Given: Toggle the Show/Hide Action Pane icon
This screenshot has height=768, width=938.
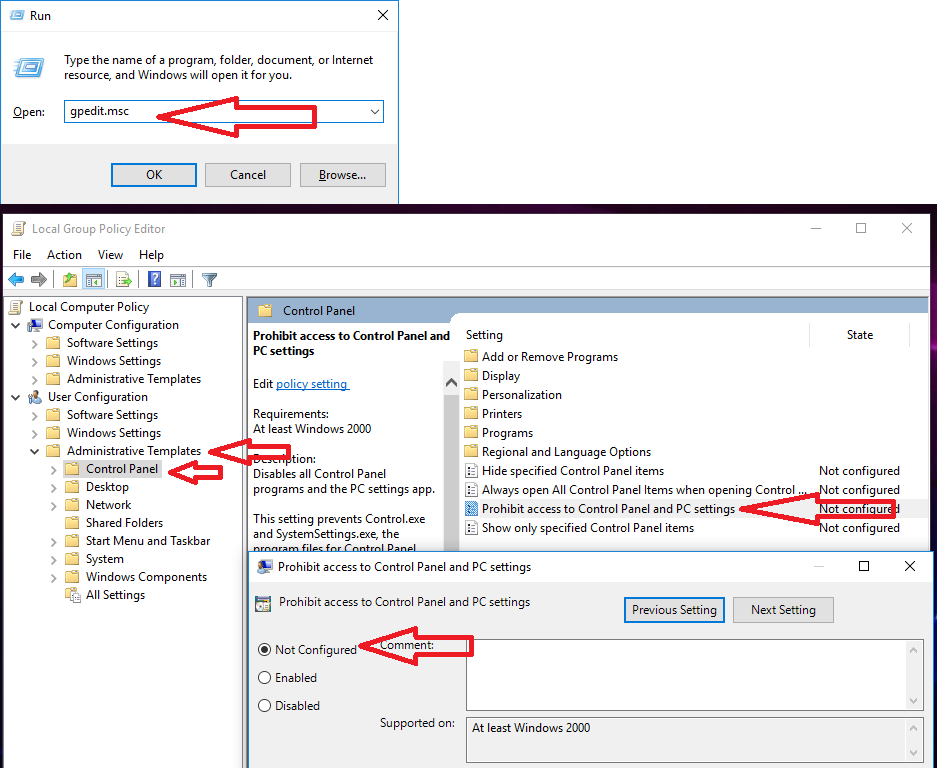Looking at the screenshot, I should point(178,279).
